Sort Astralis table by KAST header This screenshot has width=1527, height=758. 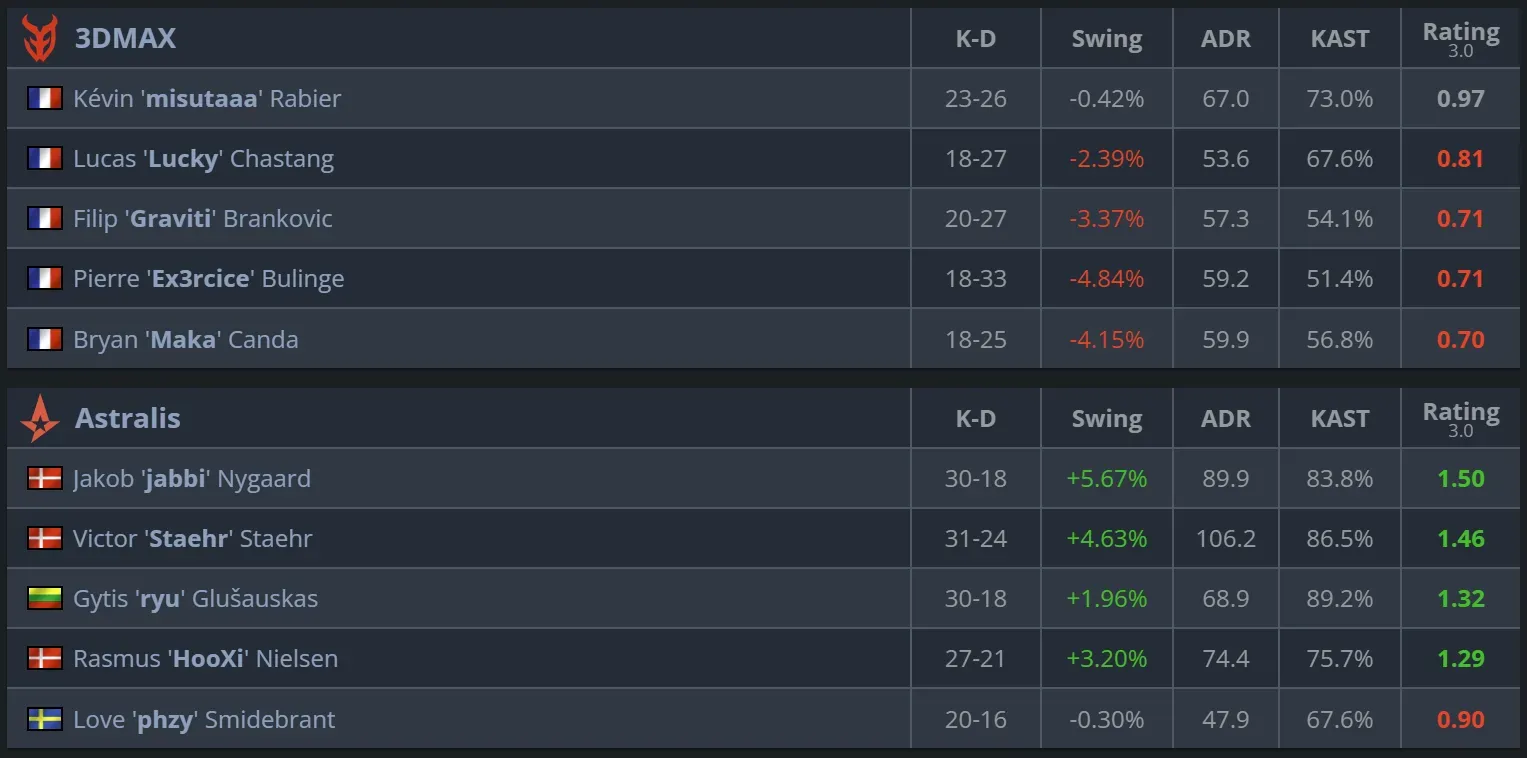(x=1339, y=419)
